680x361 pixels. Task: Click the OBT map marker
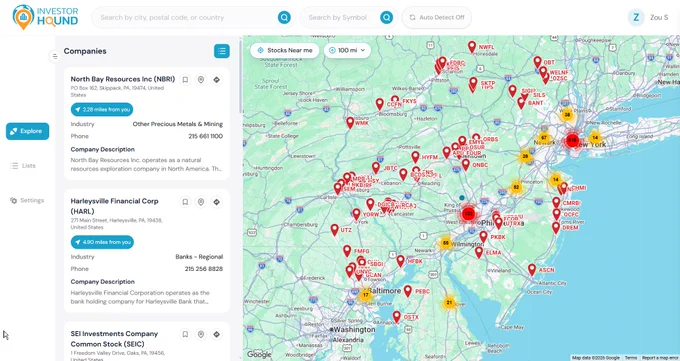tap(537, 62)
